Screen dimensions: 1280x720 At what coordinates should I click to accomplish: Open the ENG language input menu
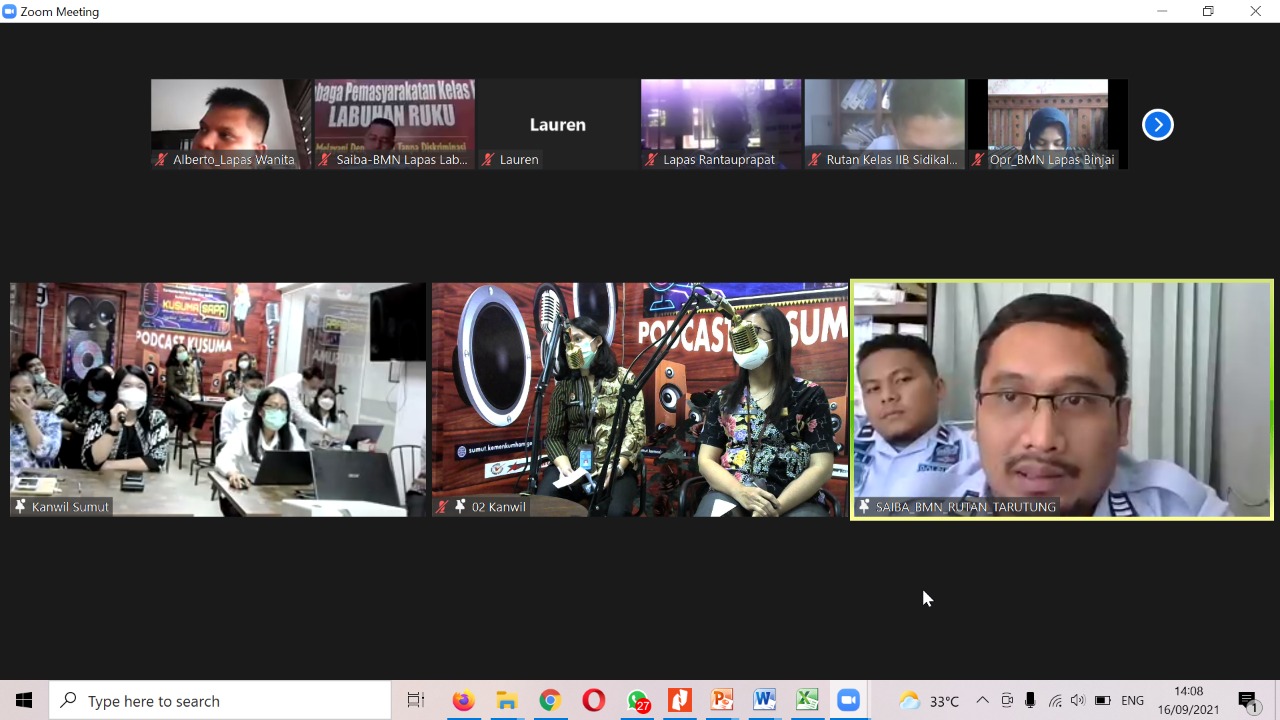(1132, 700)
